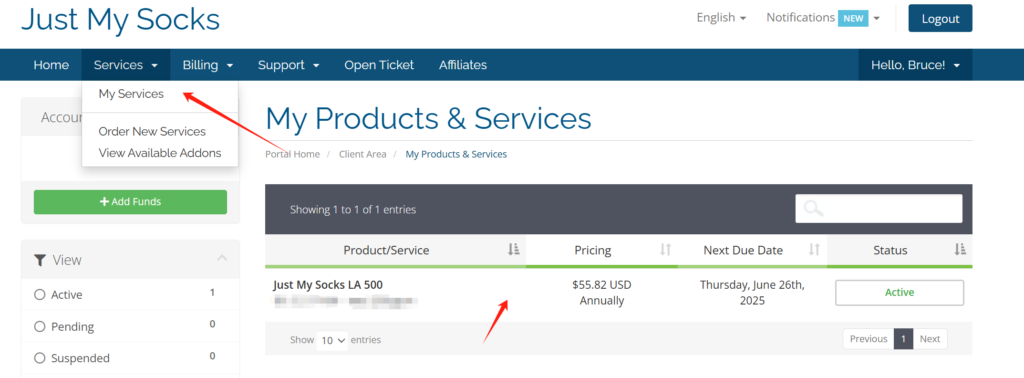Click the Pricing column sort arrows
Screen dimensions: 1024x378
click(665, 249)
